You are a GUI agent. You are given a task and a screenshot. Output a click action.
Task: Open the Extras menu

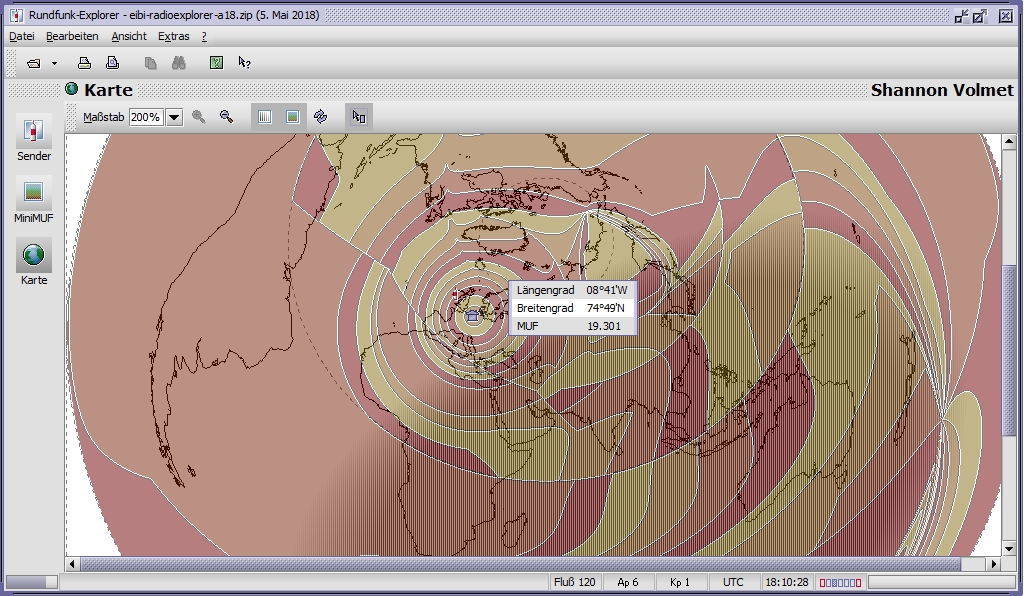[x=173, y=36]
